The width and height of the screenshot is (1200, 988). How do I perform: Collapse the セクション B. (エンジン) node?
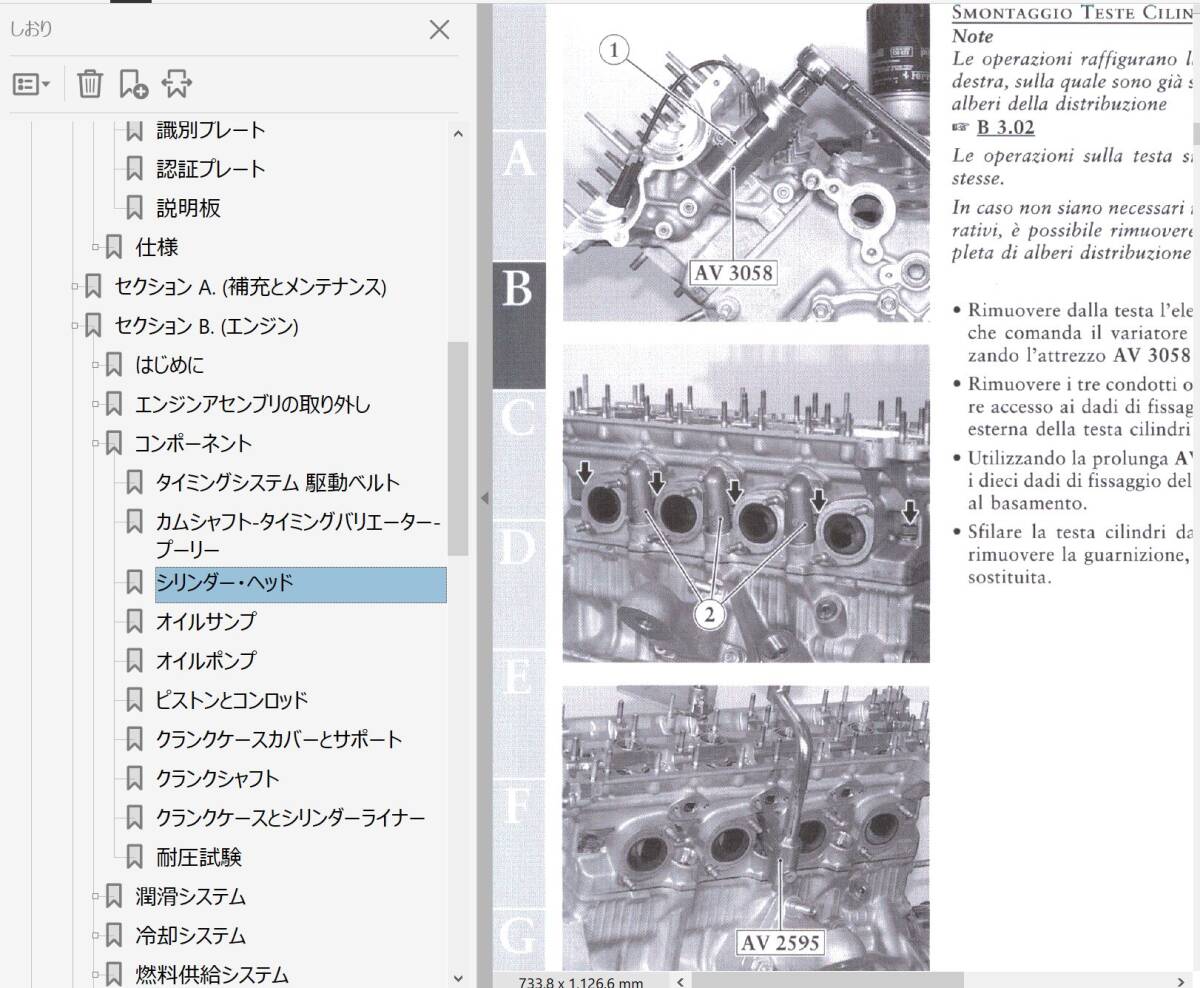pos(76,326)
